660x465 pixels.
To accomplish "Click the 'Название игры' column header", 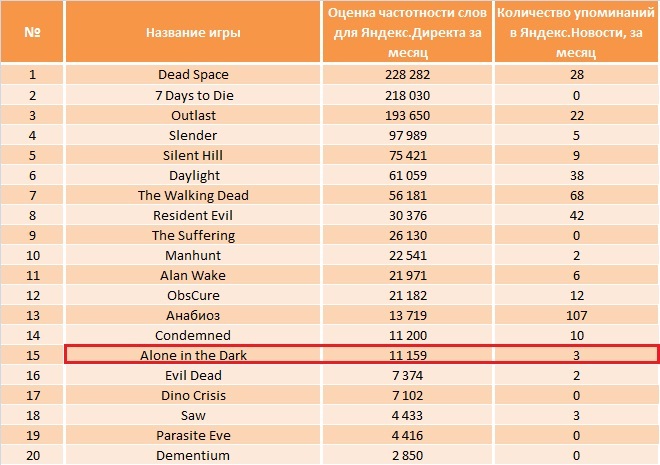I will tap(193, 32).
